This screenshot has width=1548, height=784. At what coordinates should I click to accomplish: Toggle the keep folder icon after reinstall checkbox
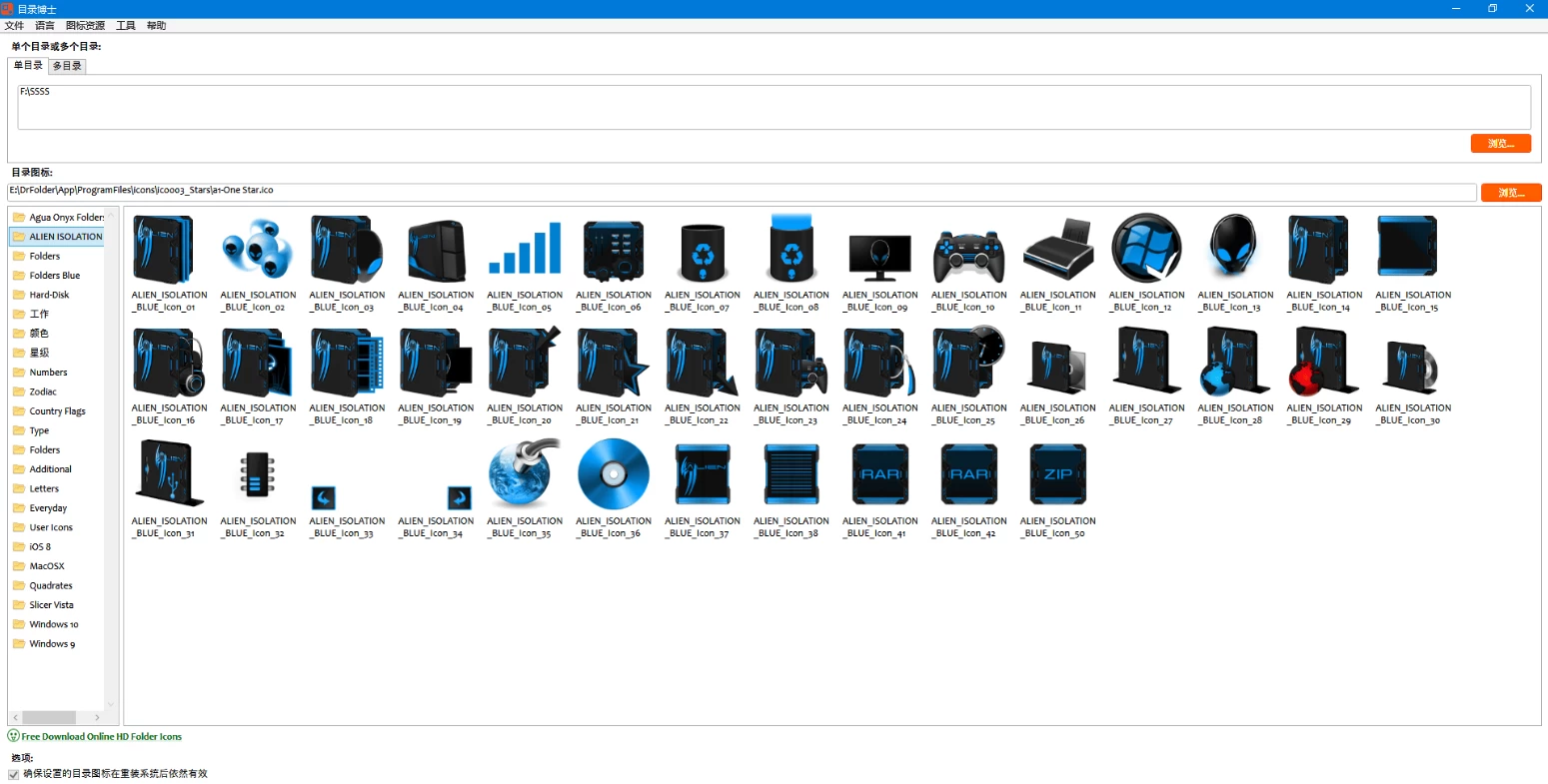point(14,774)
